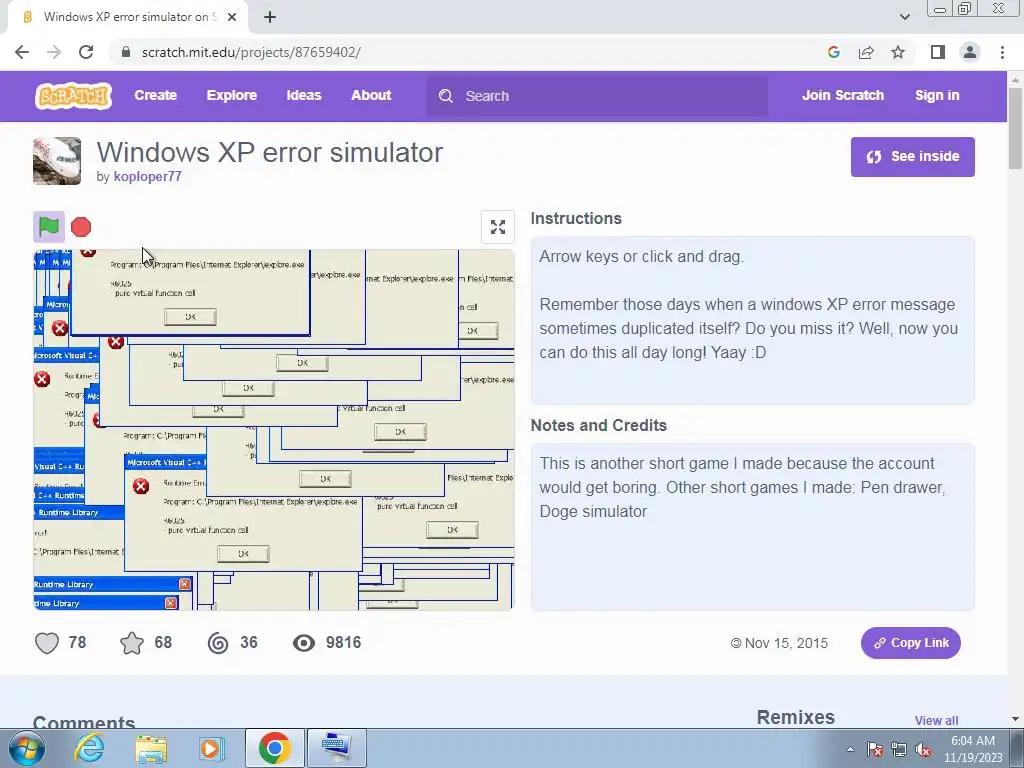1024x768 pixels.
Task: Click the network tray icon
Action: tap(899, 749)
